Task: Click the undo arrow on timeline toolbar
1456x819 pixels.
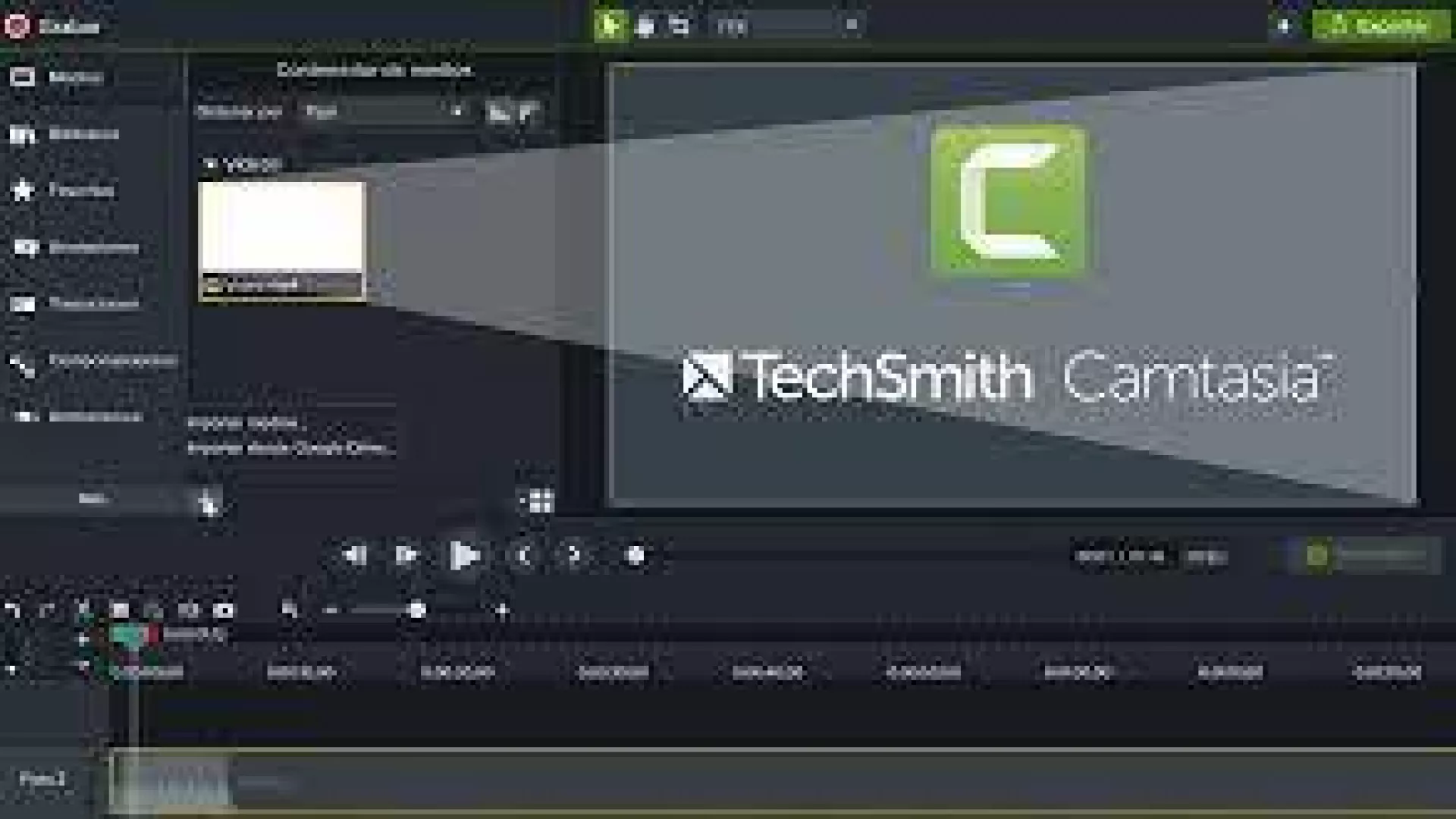Action: 12,610
